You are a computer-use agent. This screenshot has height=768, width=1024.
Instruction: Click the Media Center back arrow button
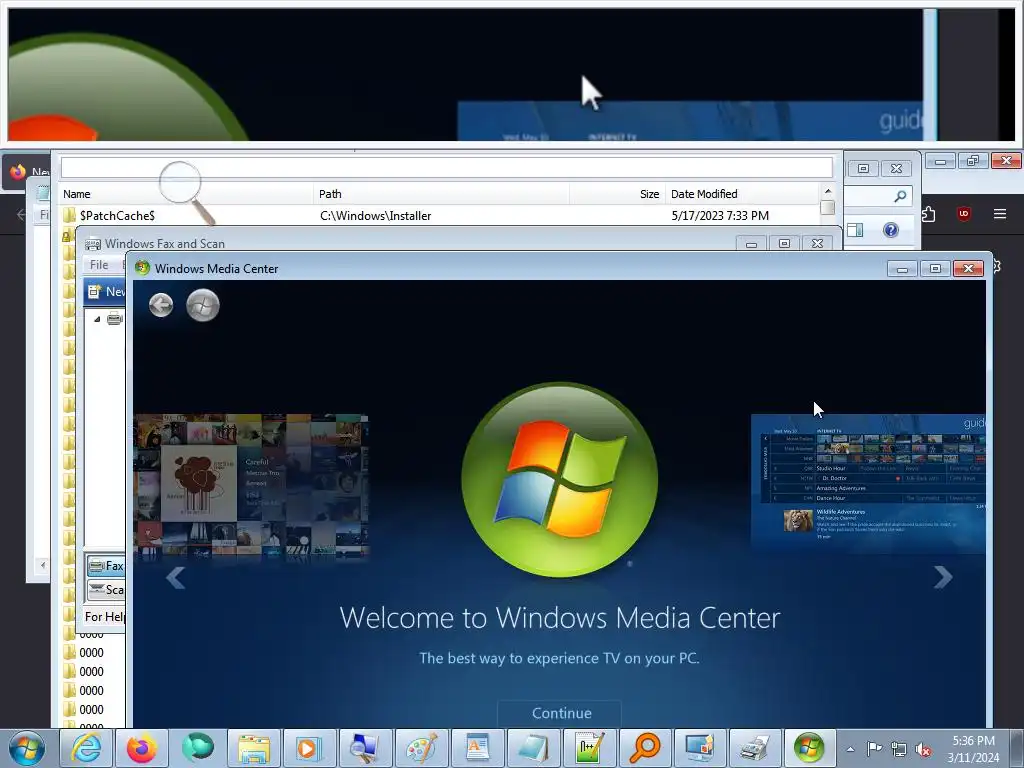click(161, 305)
